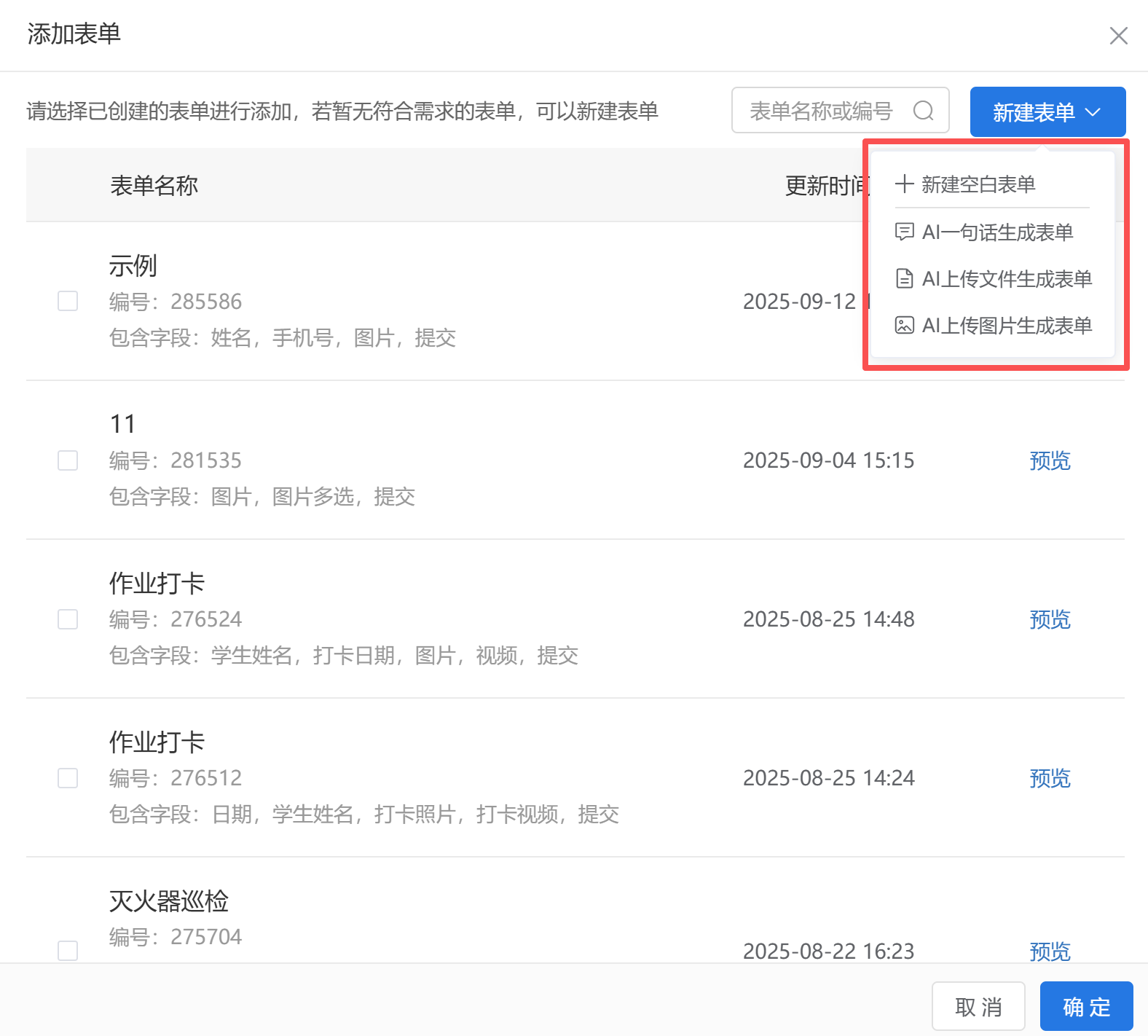This screenshot has height=1036, width=1148.
Task: Tick the checkbox for form 276524
Action: coord(68,619)
